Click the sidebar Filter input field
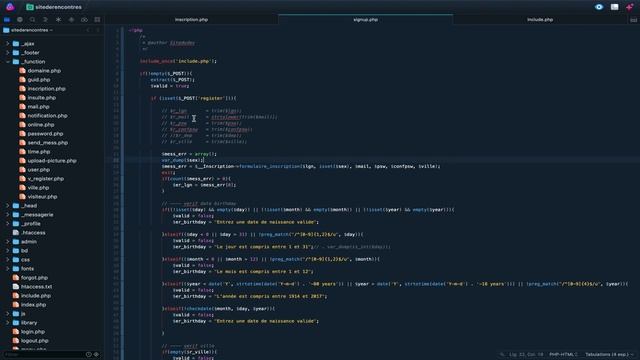Viewport: 640px width, 360px height. [x=43, y=355]
